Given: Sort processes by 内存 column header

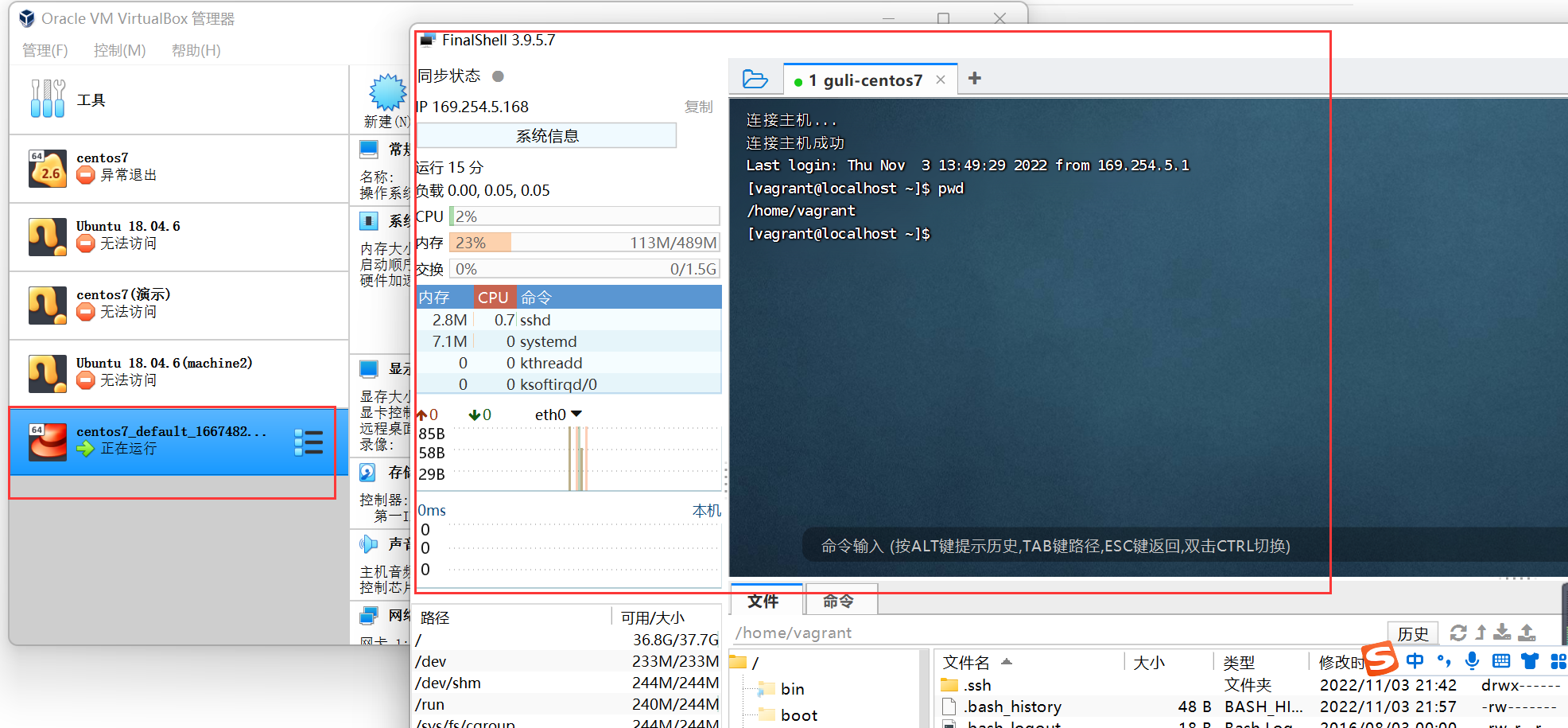Looking at the screenshot, I should coord(444,297).
